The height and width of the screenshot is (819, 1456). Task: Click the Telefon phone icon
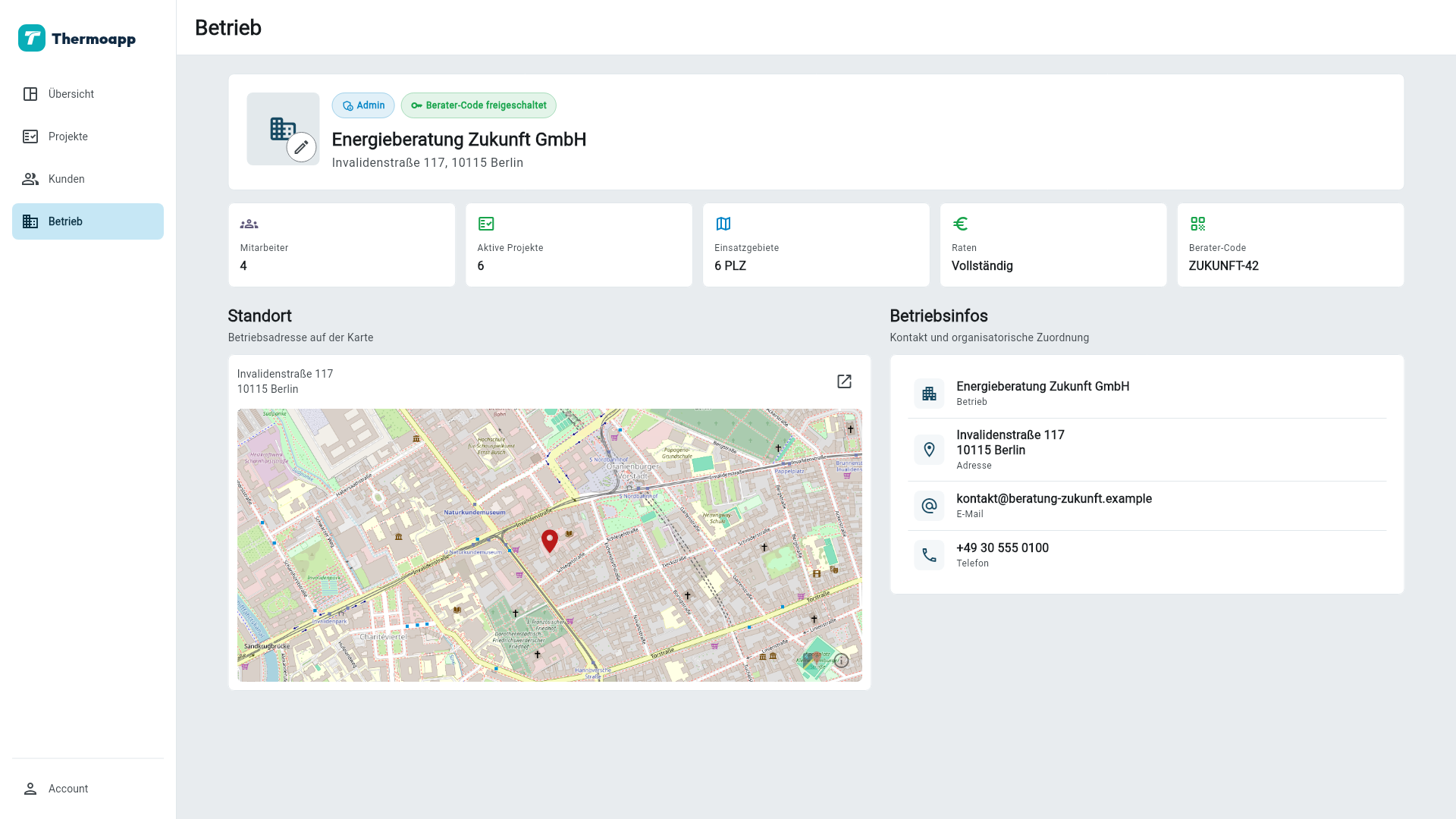(929, 555)
